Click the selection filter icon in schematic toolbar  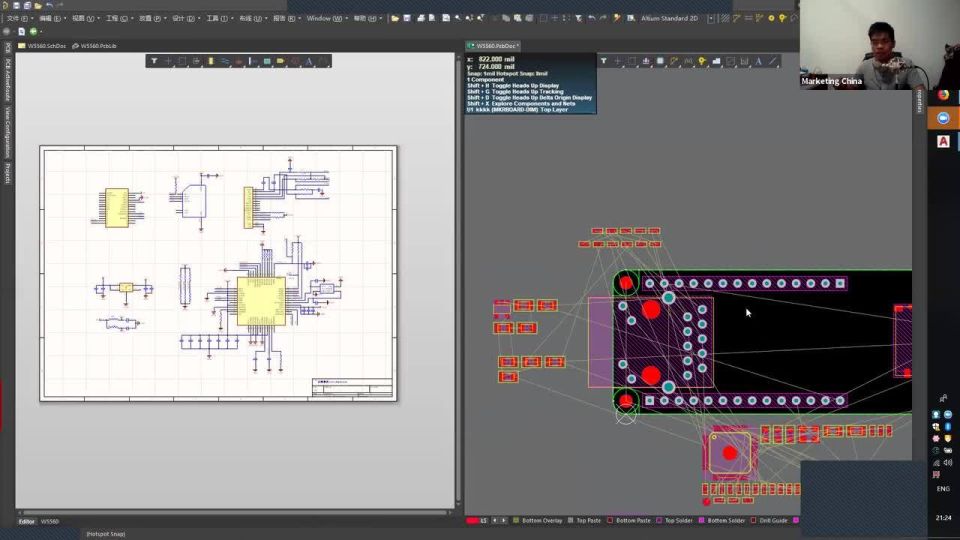[x=154, y=61]
